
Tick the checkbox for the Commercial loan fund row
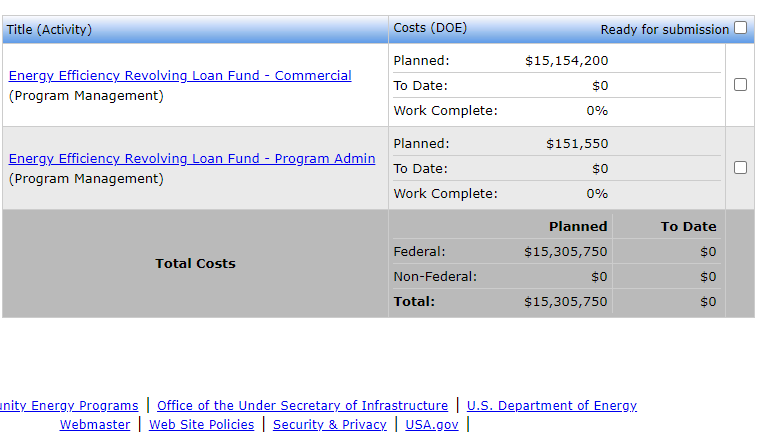click(740, 85)
